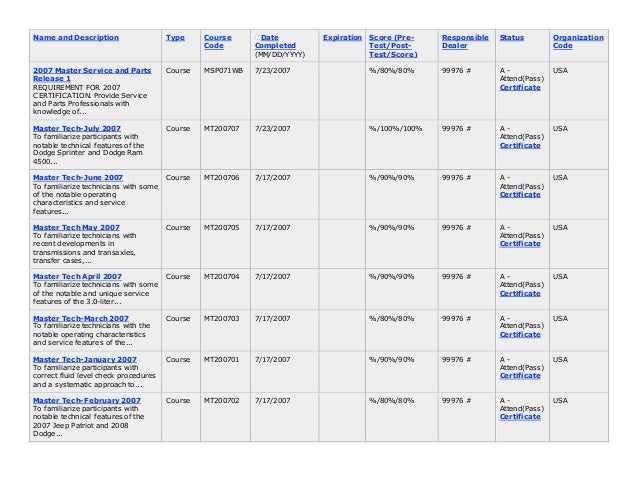Sort by Course Code column header
This screenshot has width=638, height=493.
tap(217, 41)
